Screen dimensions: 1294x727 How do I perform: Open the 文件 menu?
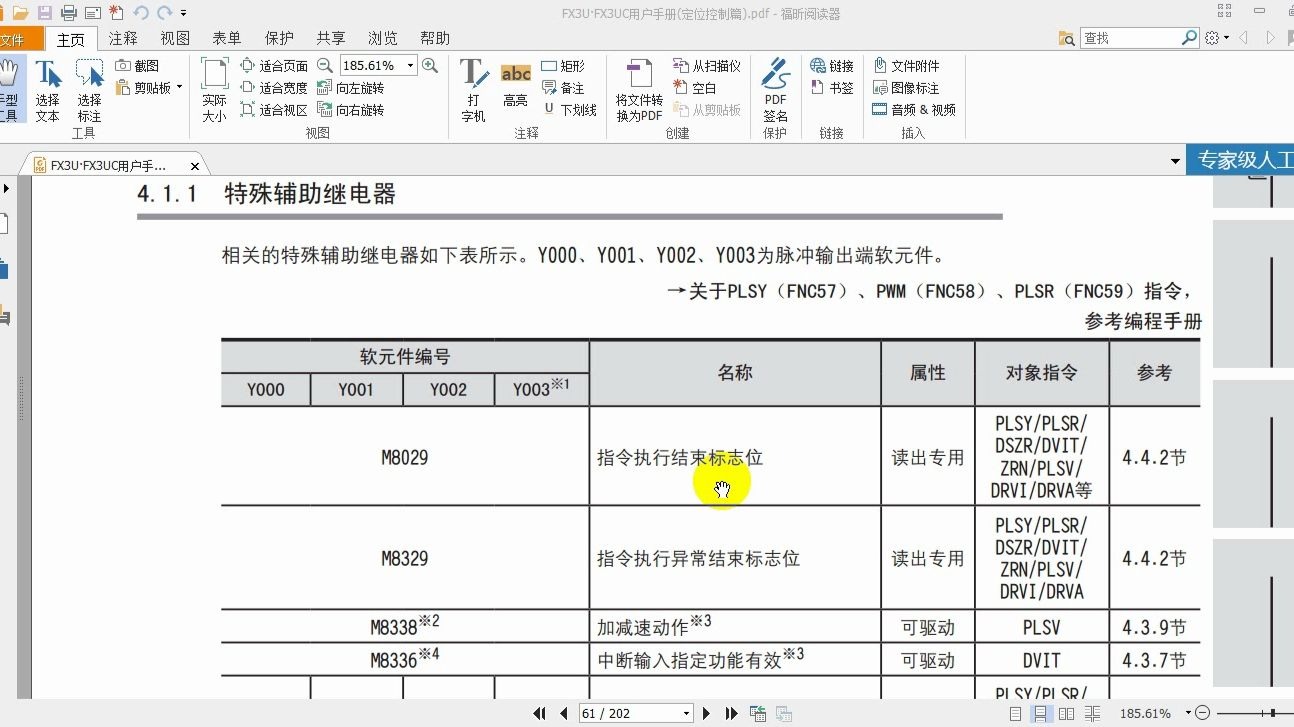pyautogui.click(x=15, y=38)
